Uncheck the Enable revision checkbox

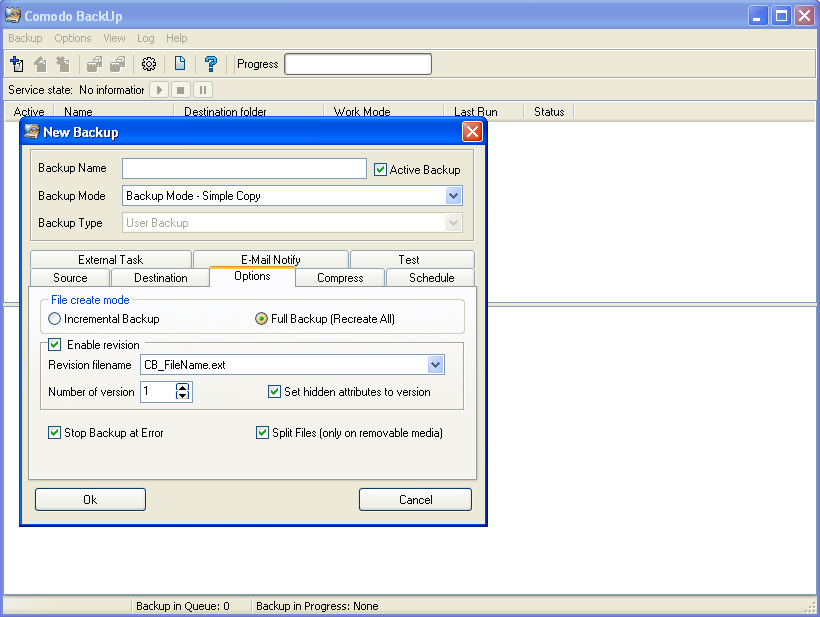54,345
